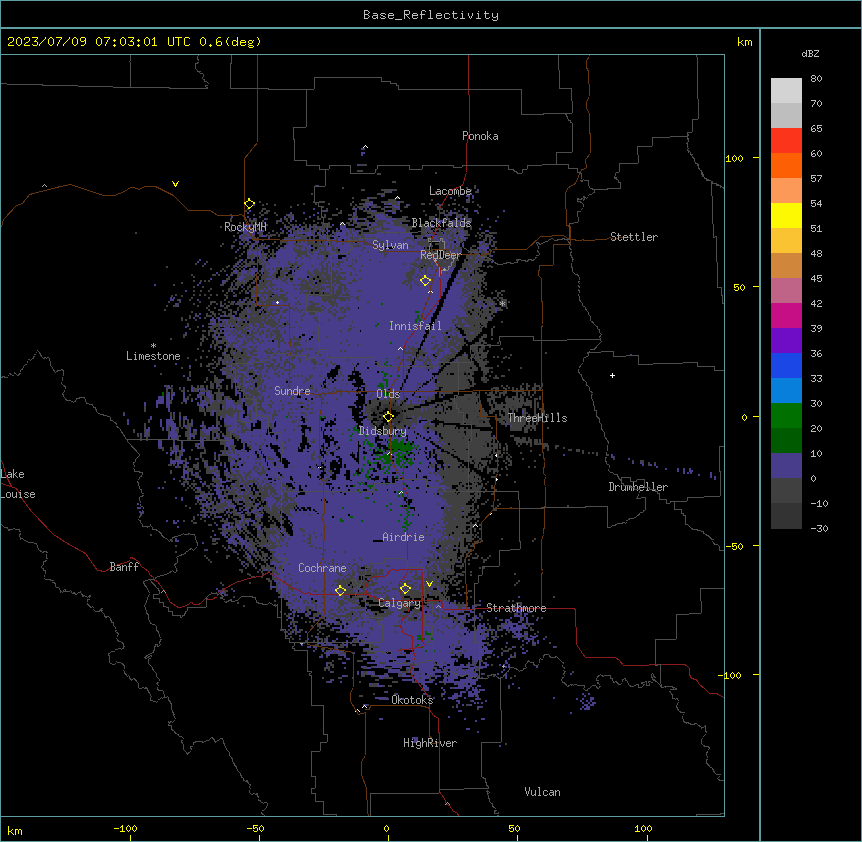862x842 pixels.
Task: Click the Stettler label
Action: (x=634, y=237)
